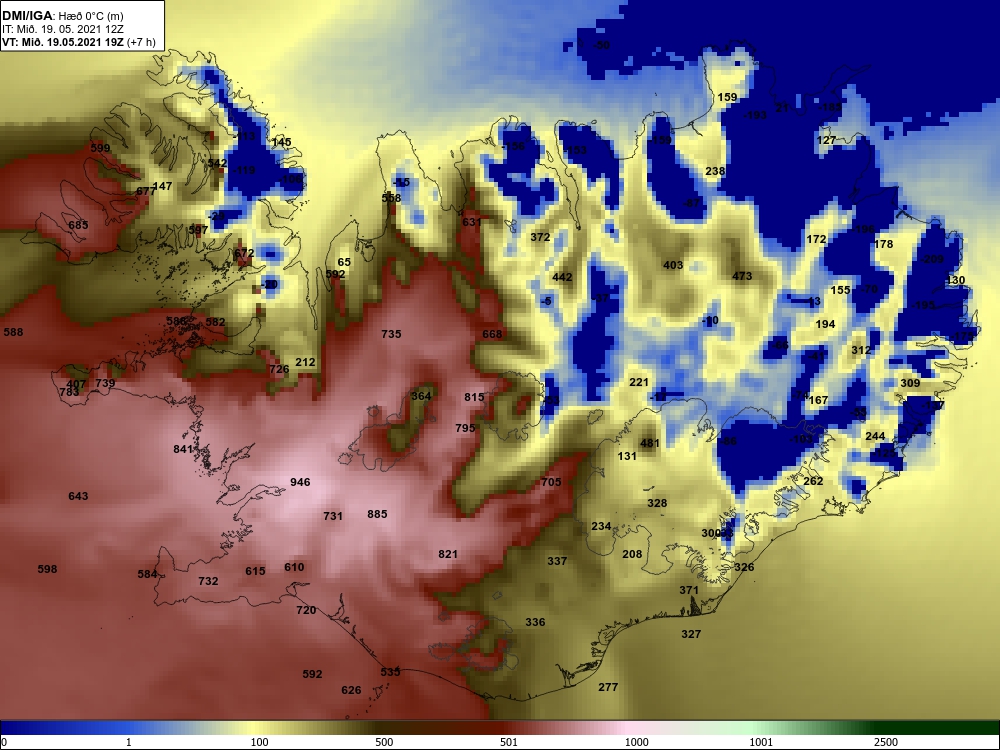Click the 312 value label
Screen dimensions: 1000x750
coord(861,350)
